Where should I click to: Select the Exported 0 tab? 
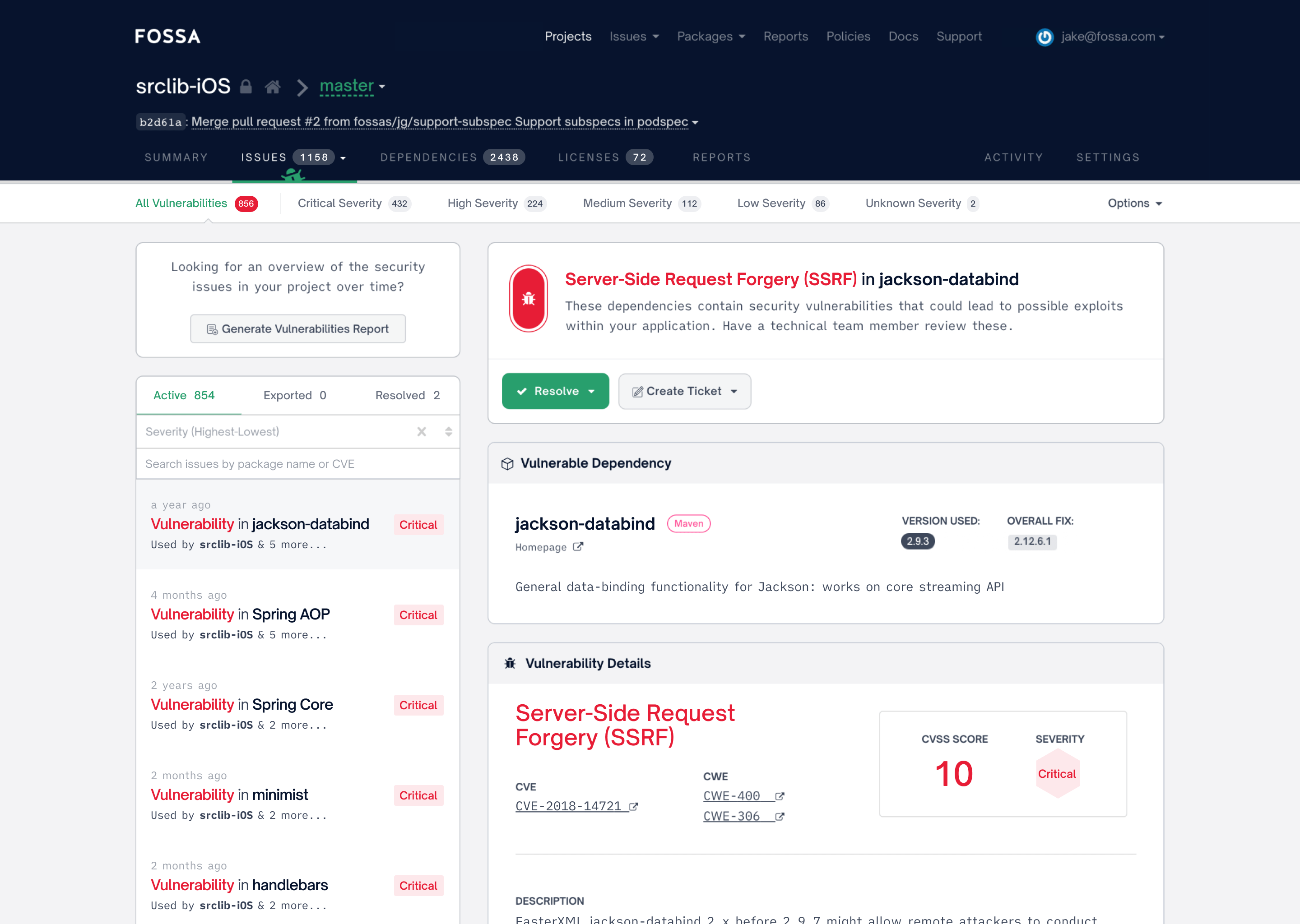pos(295,395)
